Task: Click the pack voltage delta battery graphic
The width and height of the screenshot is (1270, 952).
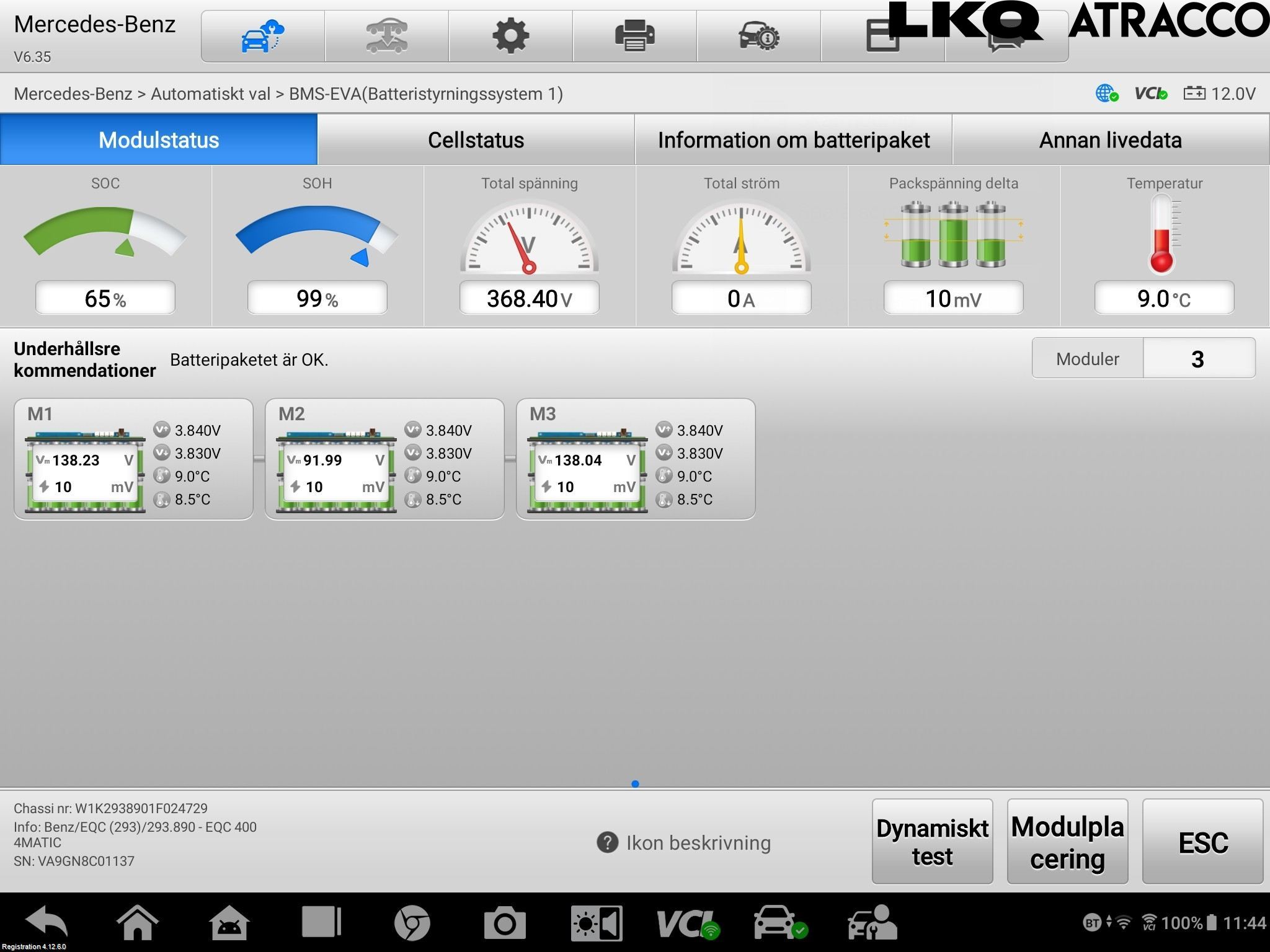Action: point(953,234)
